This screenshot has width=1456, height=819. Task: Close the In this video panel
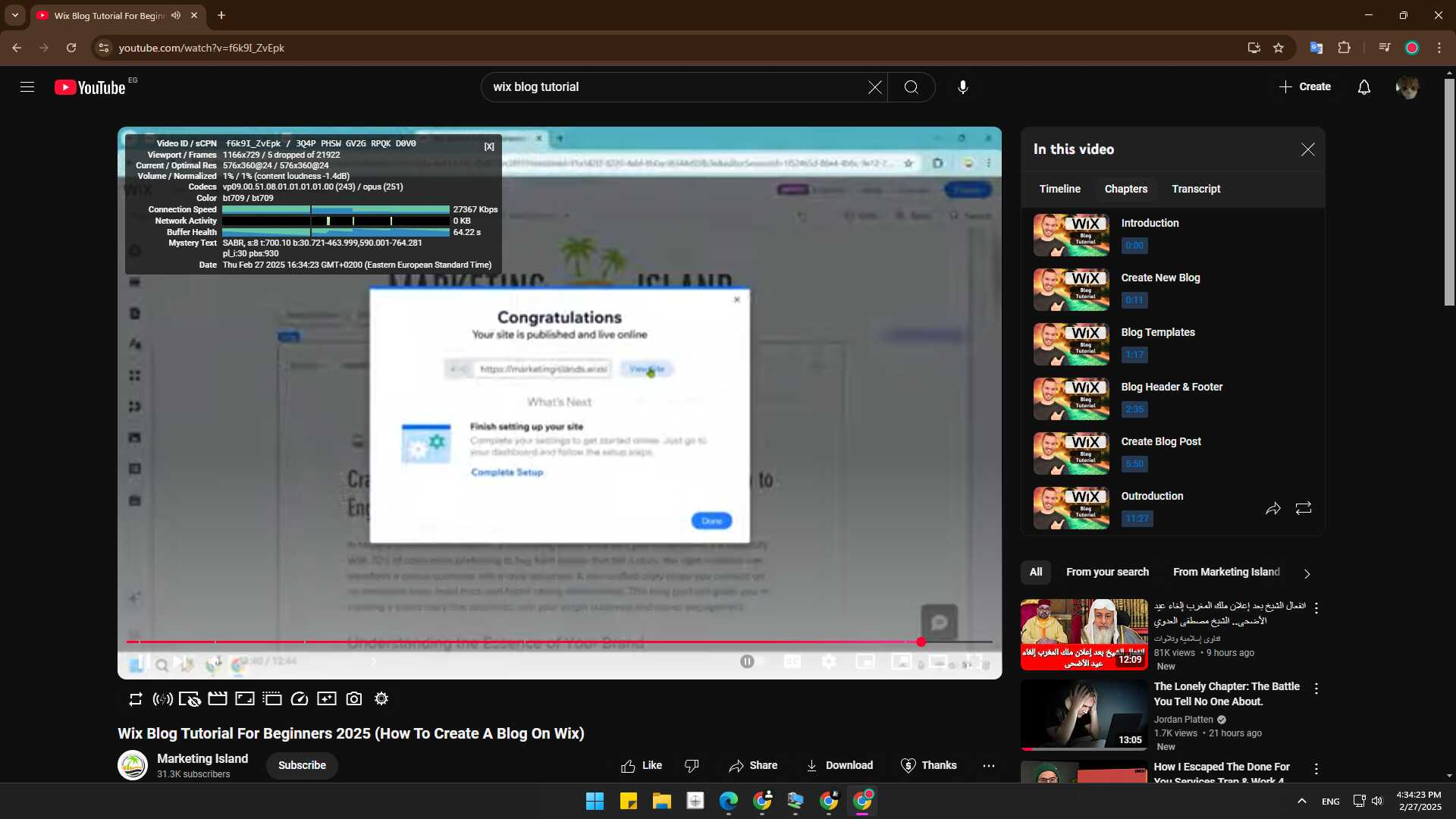(1307, 149)
